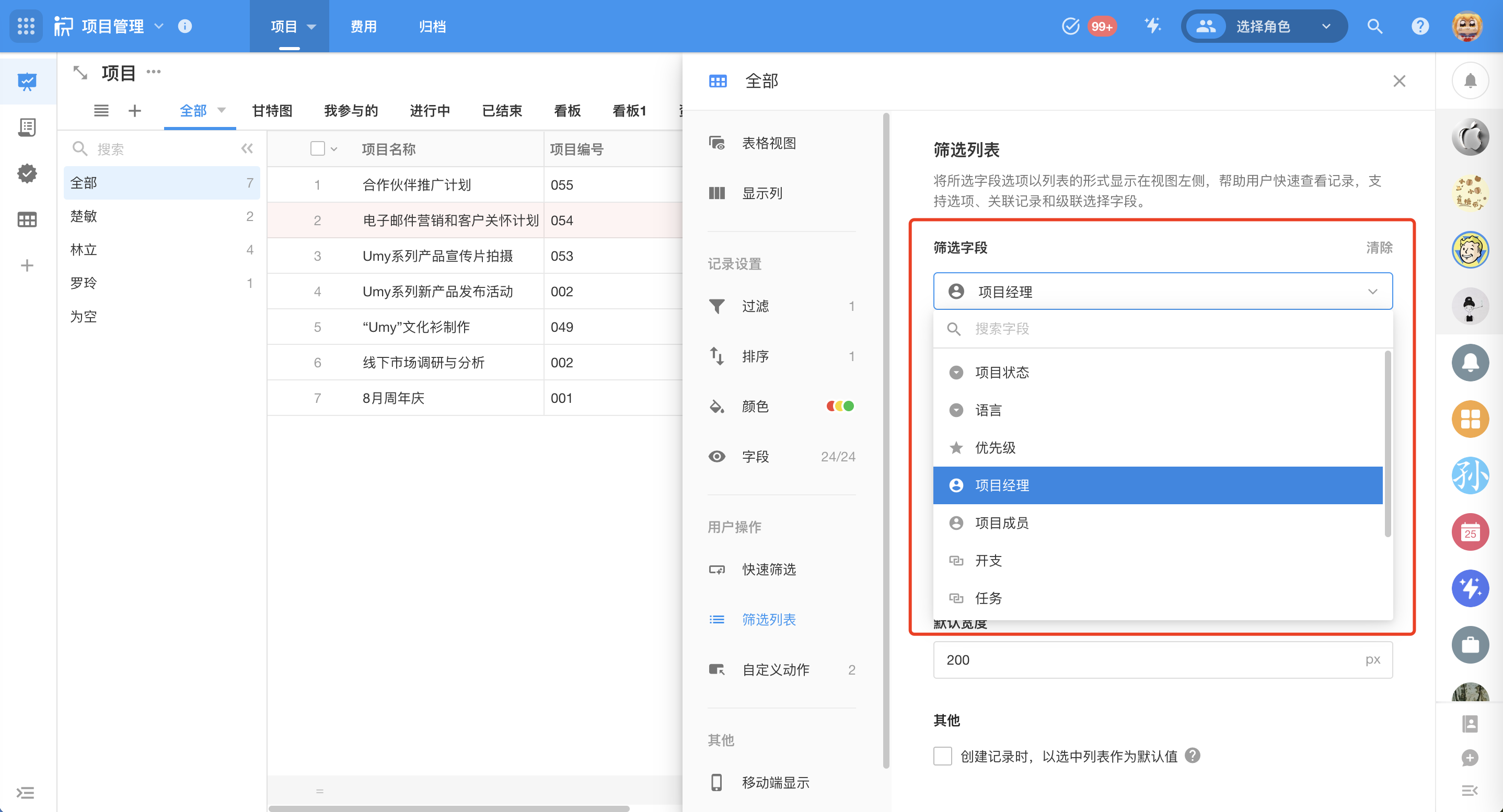Click the plus icon in left sidebar

point(27,266)
